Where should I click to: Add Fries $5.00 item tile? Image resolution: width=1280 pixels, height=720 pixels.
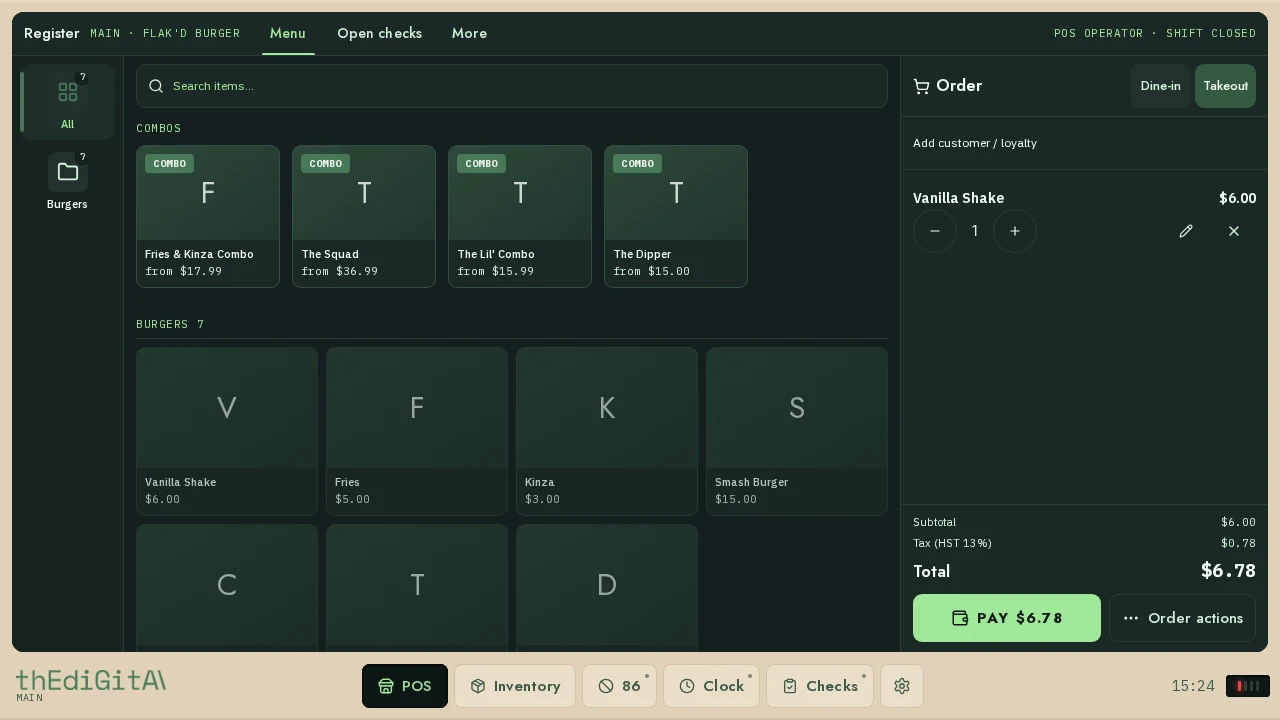[417, 431]
